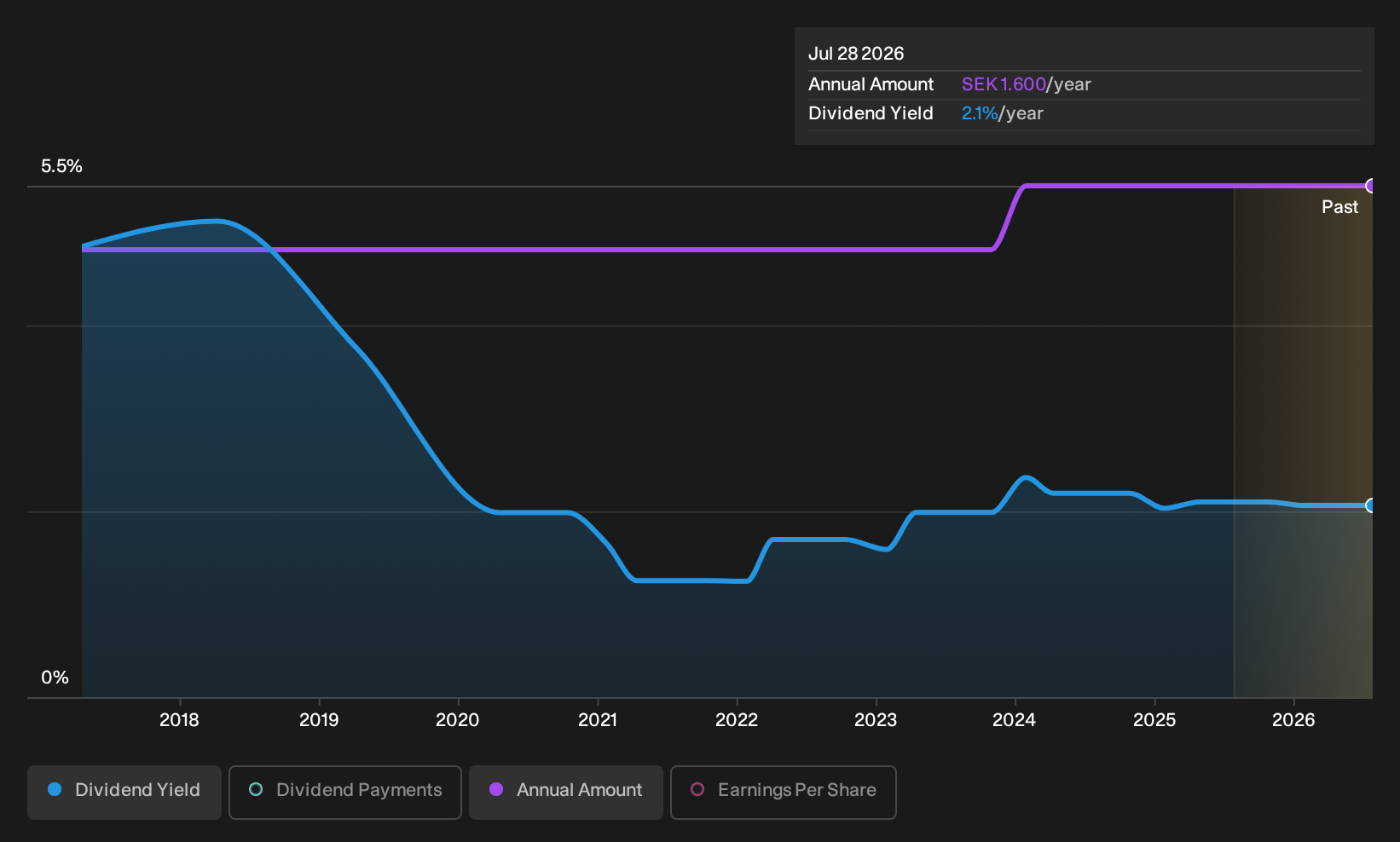
Task: Click the 2022 x-axis label
Action: coord(737,720)
